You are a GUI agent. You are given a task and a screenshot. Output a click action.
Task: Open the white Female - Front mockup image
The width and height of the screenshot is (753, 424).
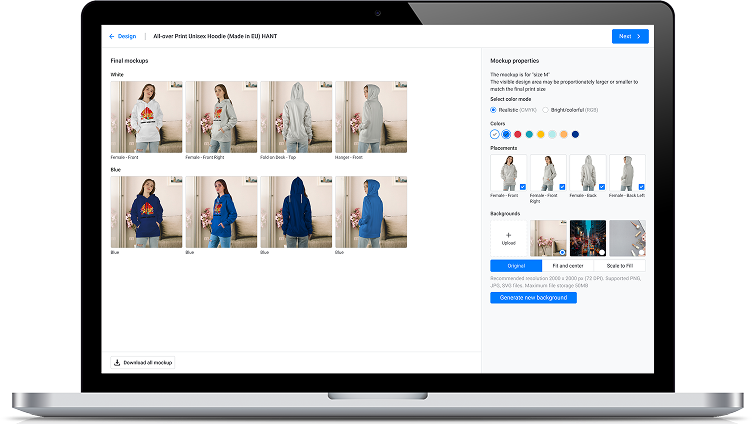pos(146,117)
